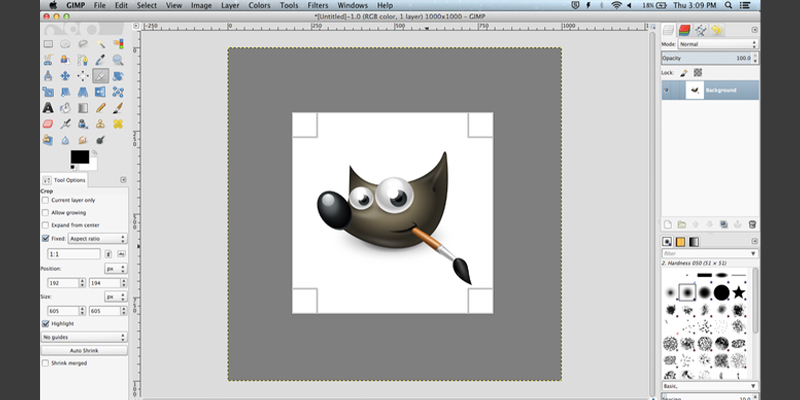The image size is (800, 400).
Task: Open the Fixed Aspect ratio dropdown
Action: [x=97, y=238]
